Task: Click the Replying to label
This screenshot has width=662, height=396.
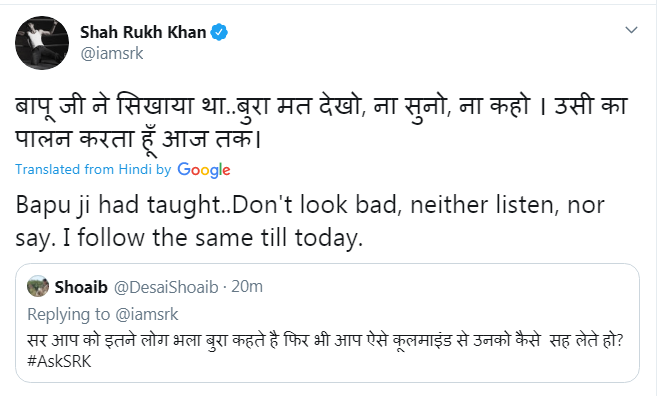Action: (x=69, y=315)
